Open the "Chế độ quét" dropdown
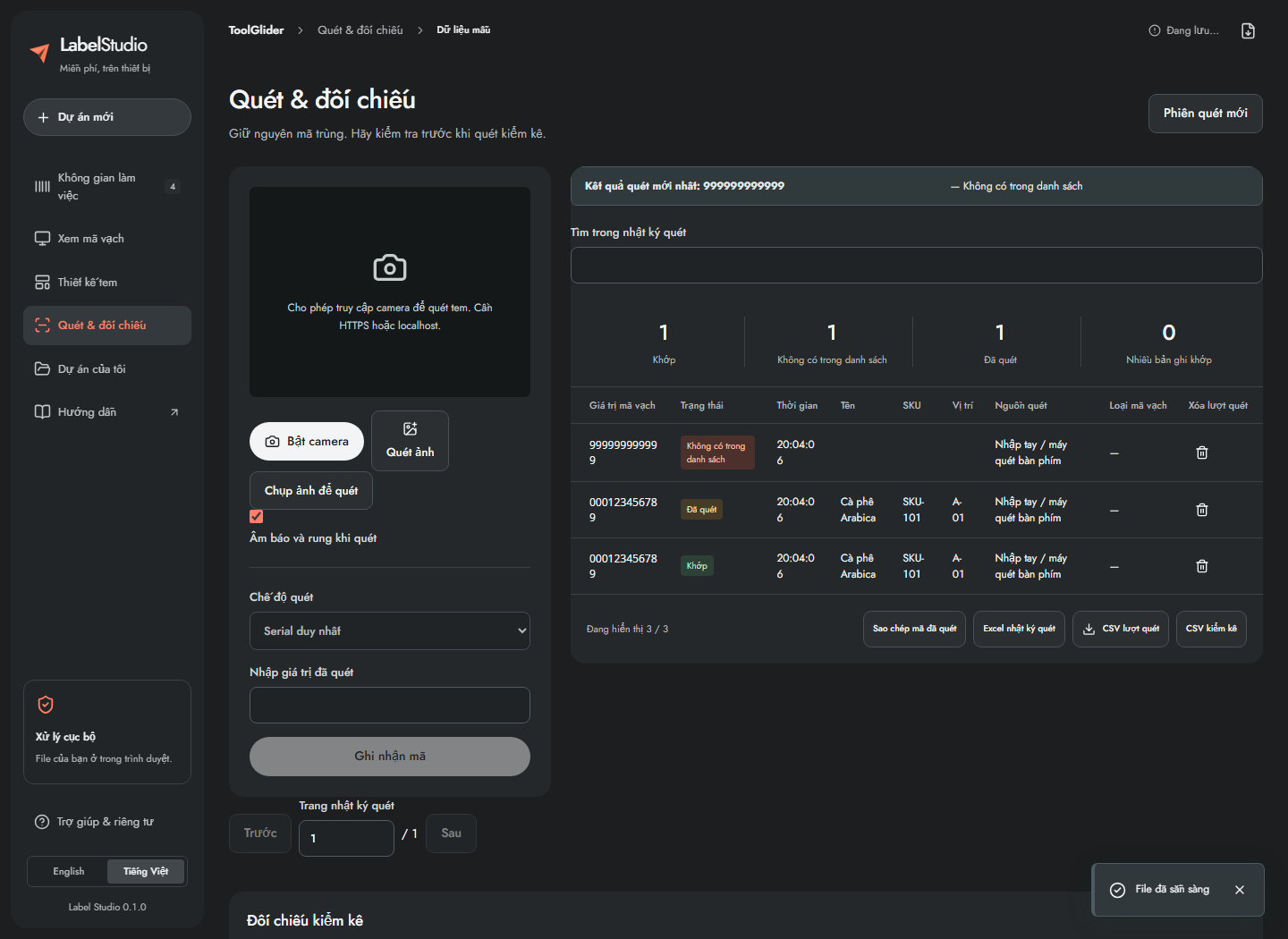This screenshot has width=1288, height=939. pyautogui.click(x=390, y=630)
